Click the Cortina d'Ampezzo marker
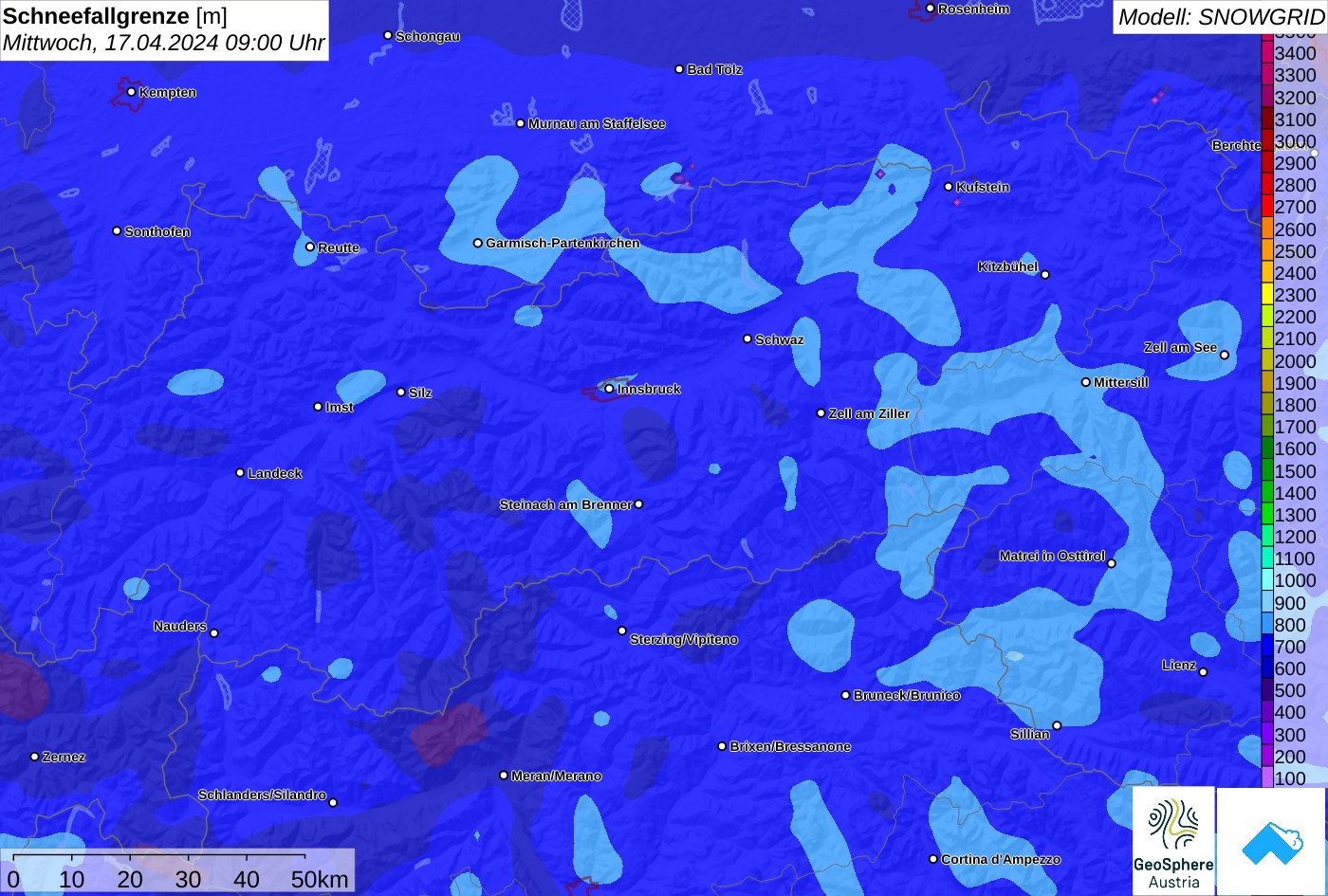Image resolution: width=1328 pixels, height=896 pixels. click(933, 859)
